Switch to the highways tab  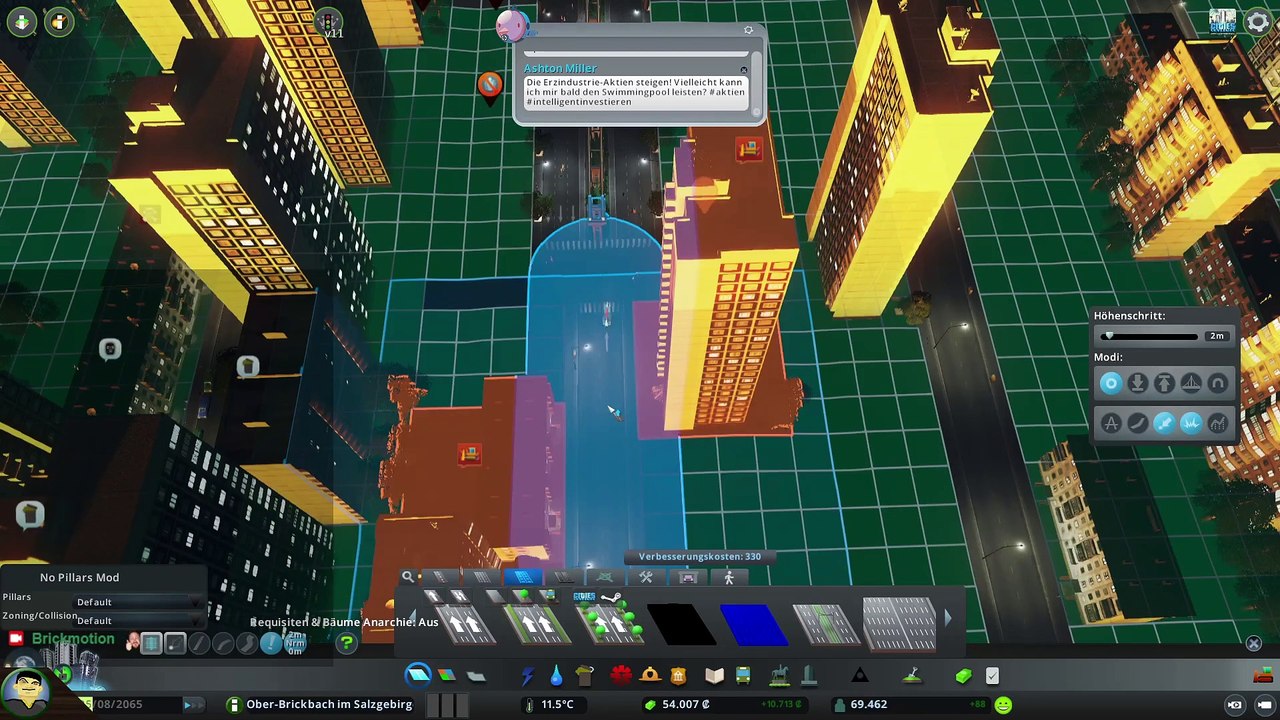point(564,577)
